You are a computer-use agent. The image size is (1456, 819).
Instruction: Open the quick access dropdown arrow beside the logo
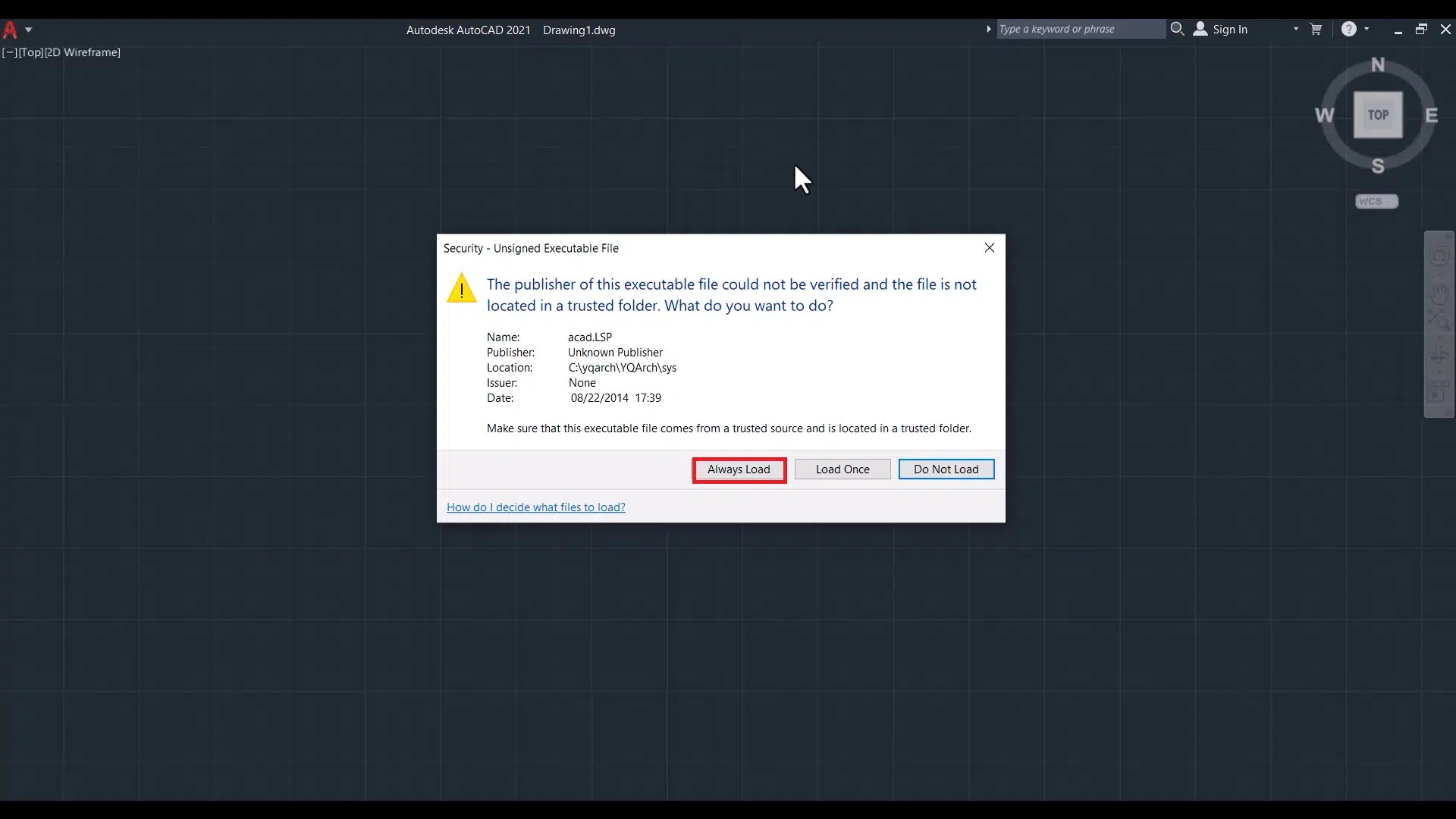coord(28,30)
